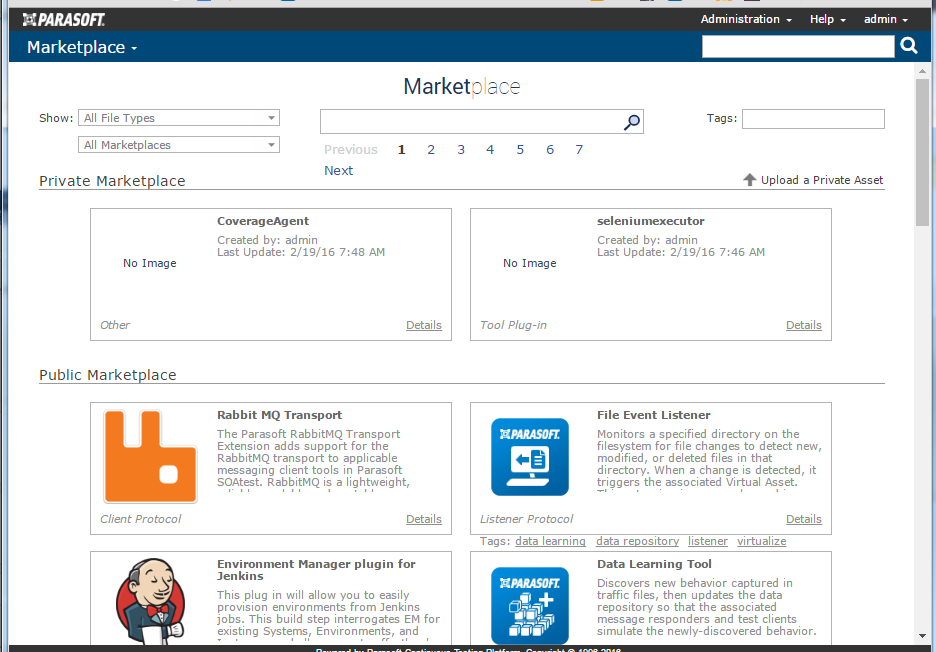Screen dimensions: 936x652
Task: Click the Next pagination link
Action: 338,170
